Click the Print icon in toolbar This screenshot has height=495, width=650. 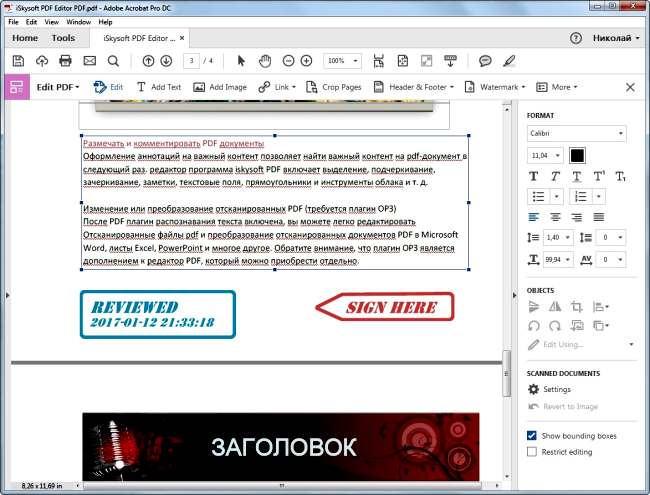coord(66,61)
